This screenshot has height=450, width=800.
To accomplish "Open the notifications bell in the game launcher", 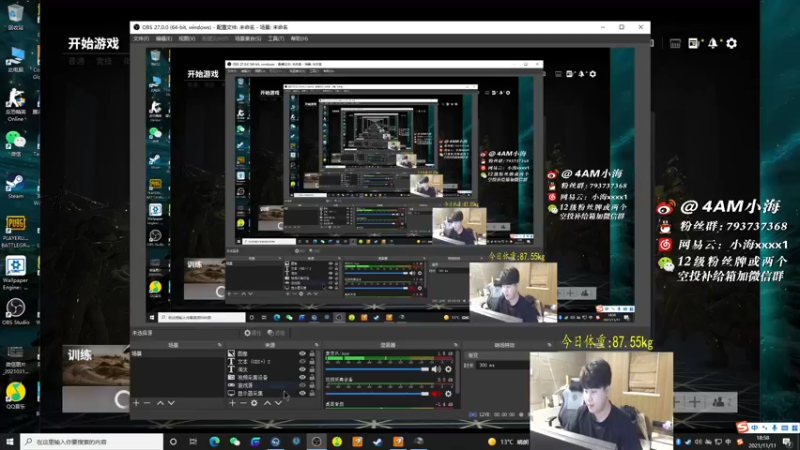I will tap(713, 43).
